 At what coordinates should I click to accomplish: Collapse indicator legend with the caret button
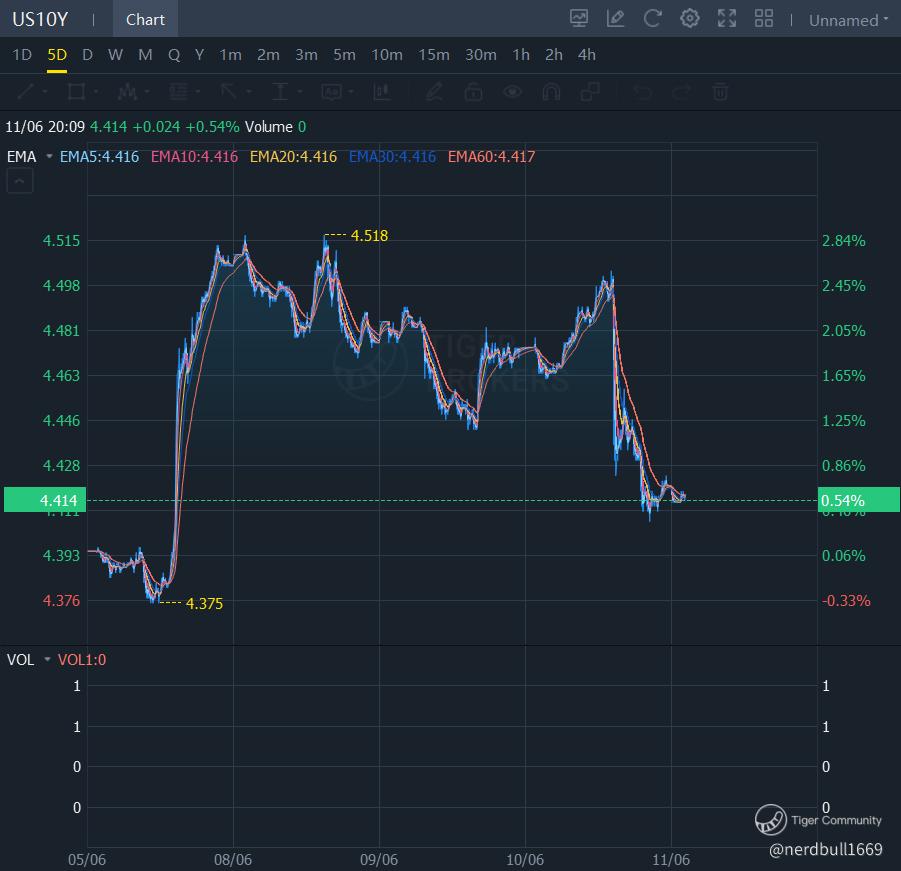coord(20,182)
